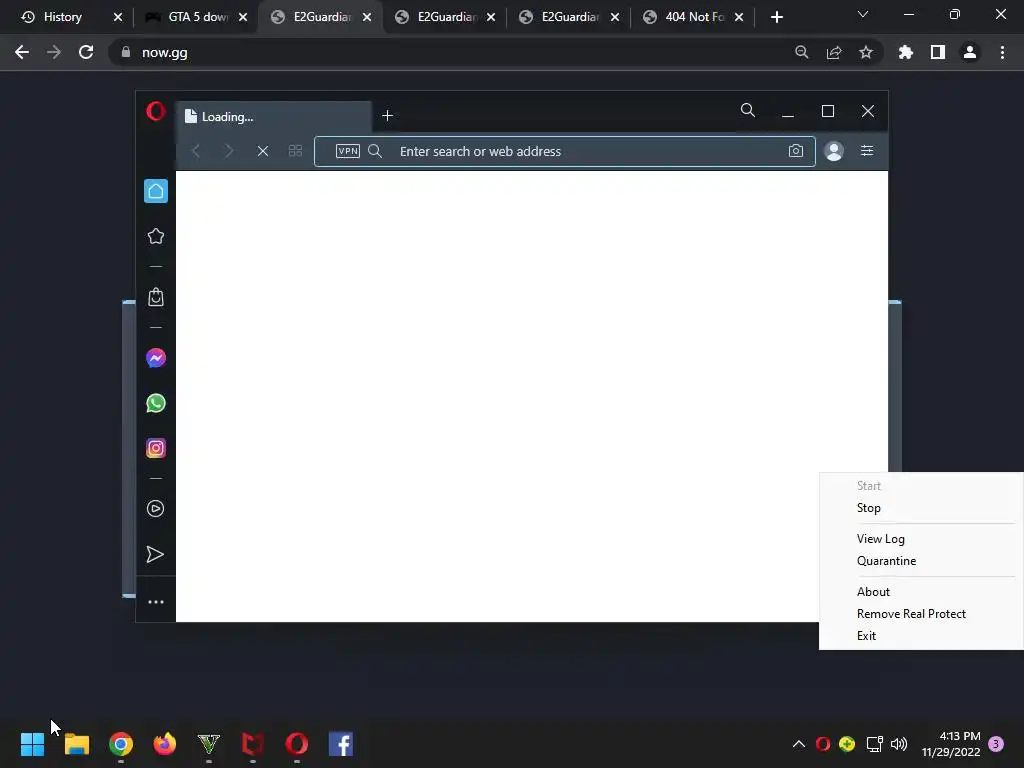
Task: Open notification badge showing 3
Action: tap(996, 744)
